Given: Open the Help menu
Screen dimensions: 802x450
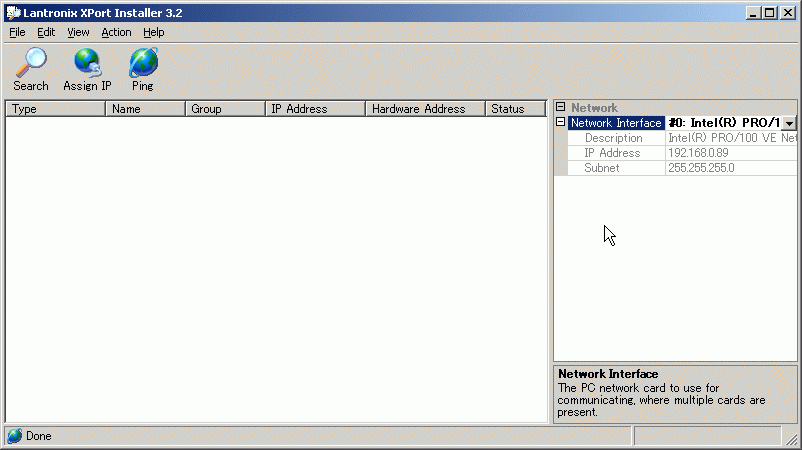Looking at the screenshot, I should pyautogui.click(x=153, y=32).
